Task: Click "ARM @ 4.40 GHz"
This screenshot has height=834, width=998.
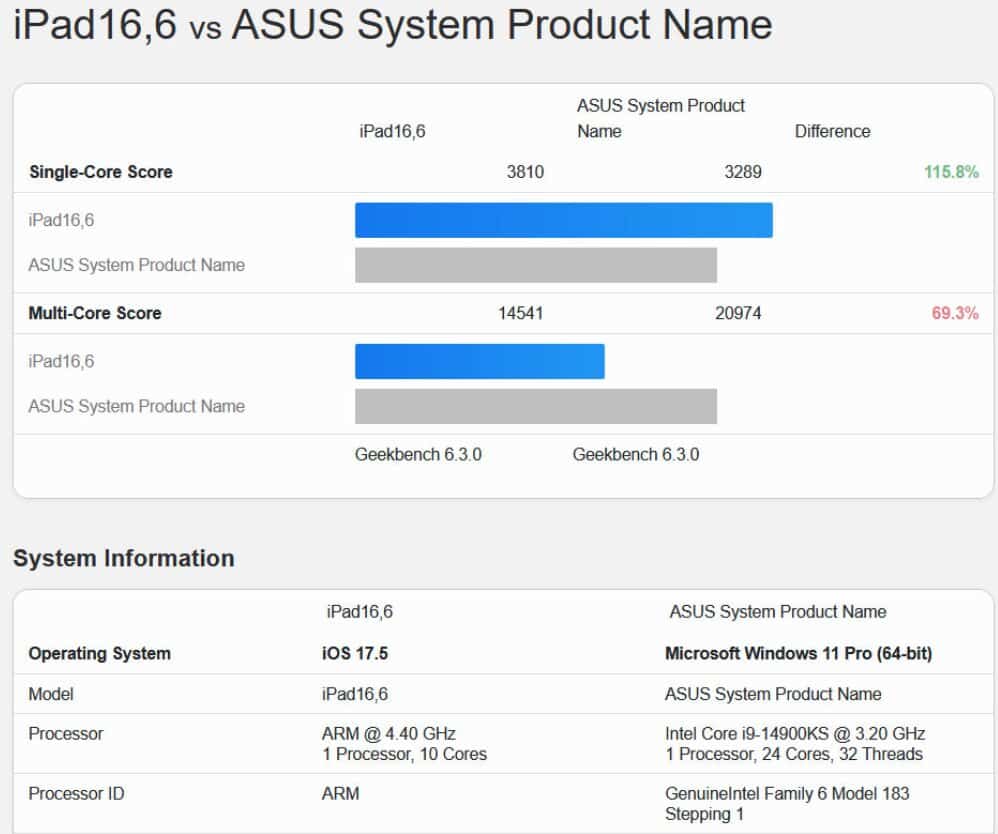Action: [x=389, y=734]
